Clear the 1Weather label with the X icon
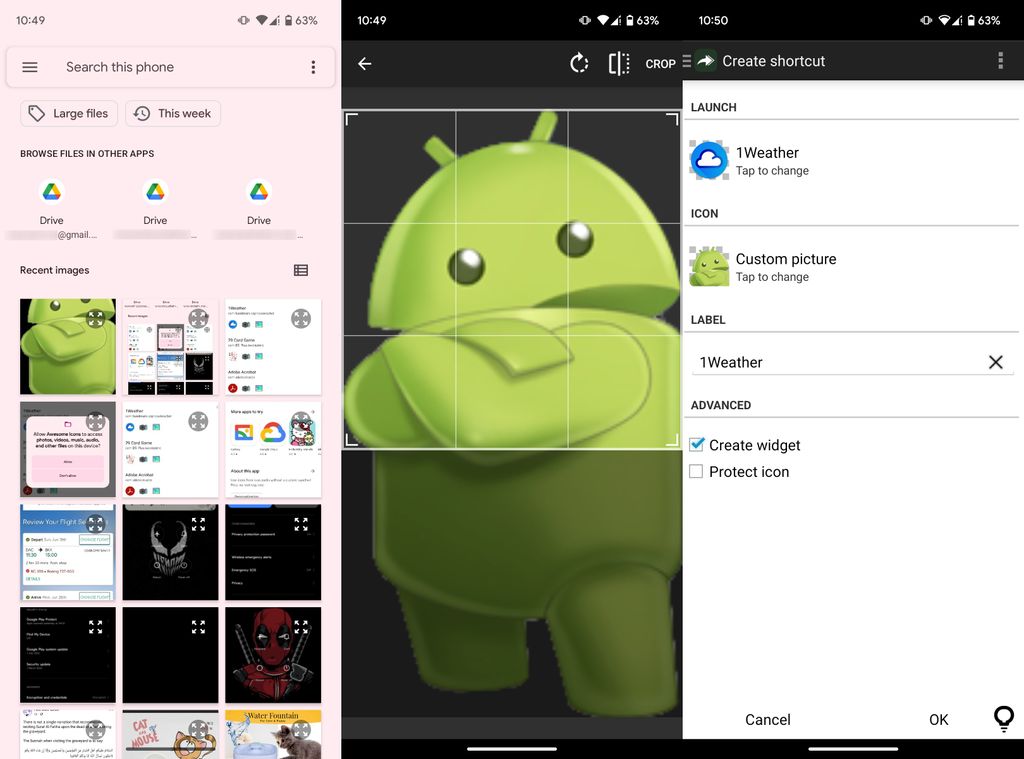 coord(995,362)
